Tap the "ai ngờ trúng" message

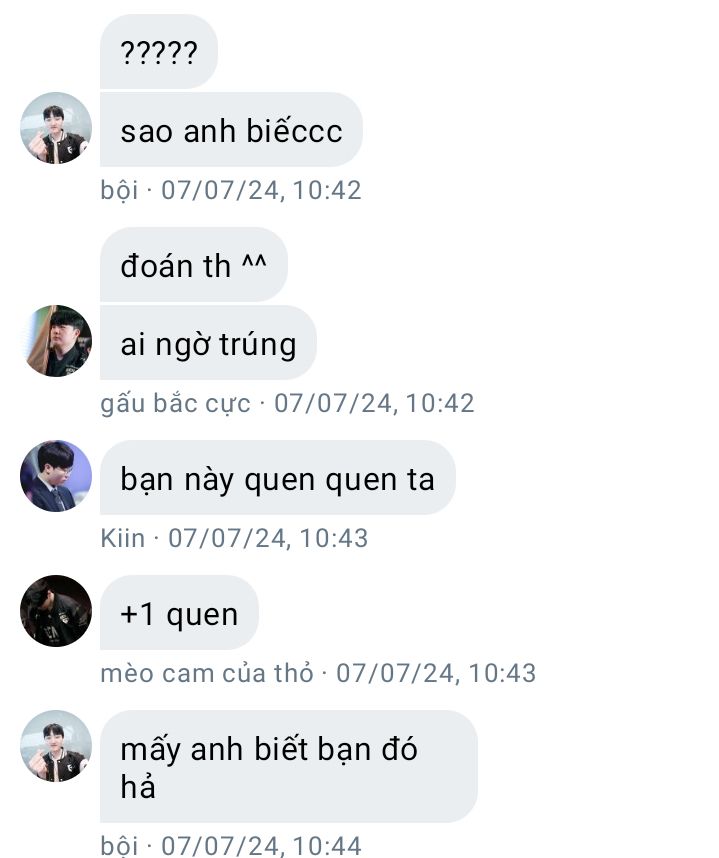coord(208,343)
